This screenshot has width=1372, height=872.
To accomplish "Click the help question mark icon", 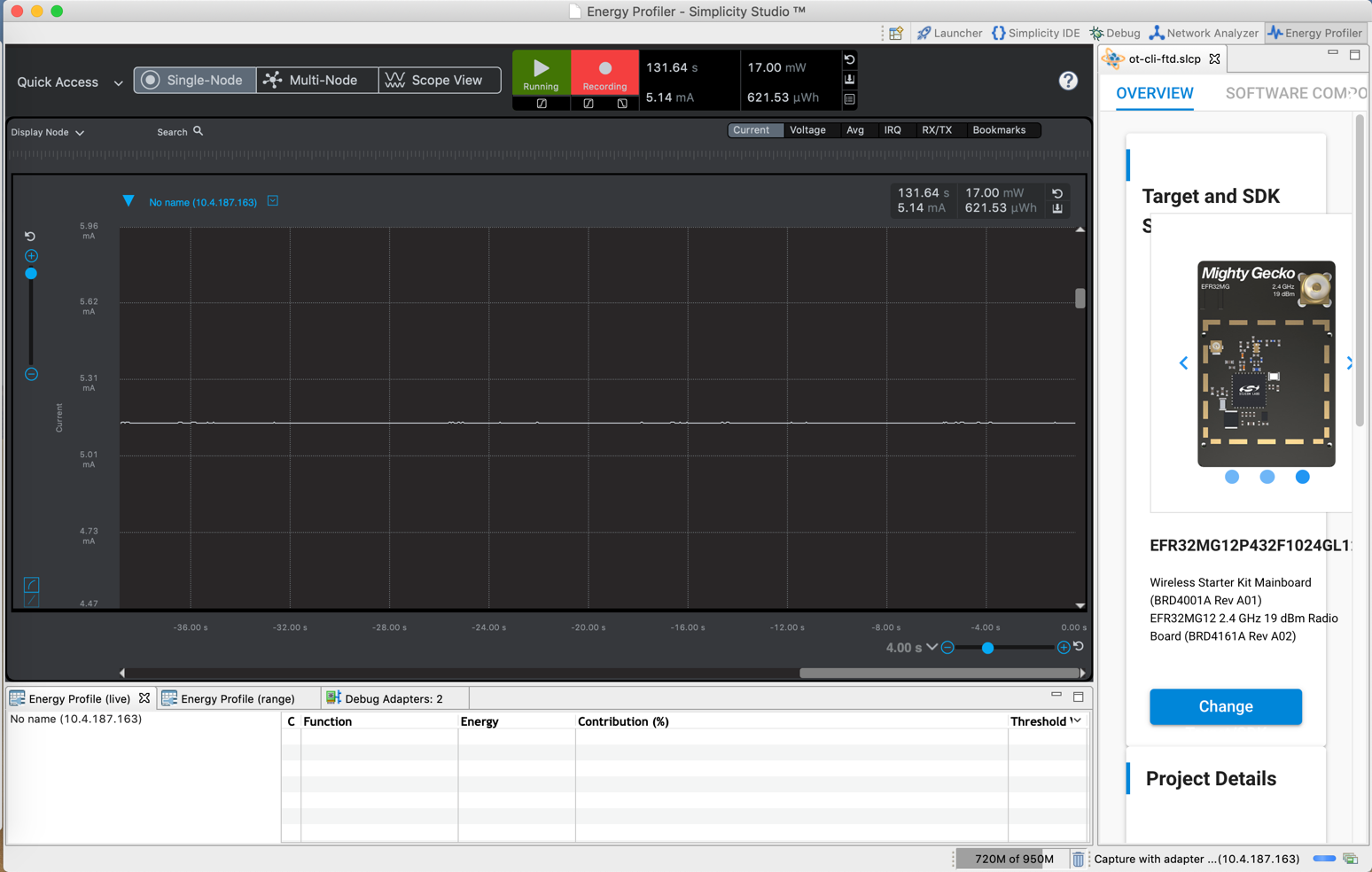I will point(1068,80).
